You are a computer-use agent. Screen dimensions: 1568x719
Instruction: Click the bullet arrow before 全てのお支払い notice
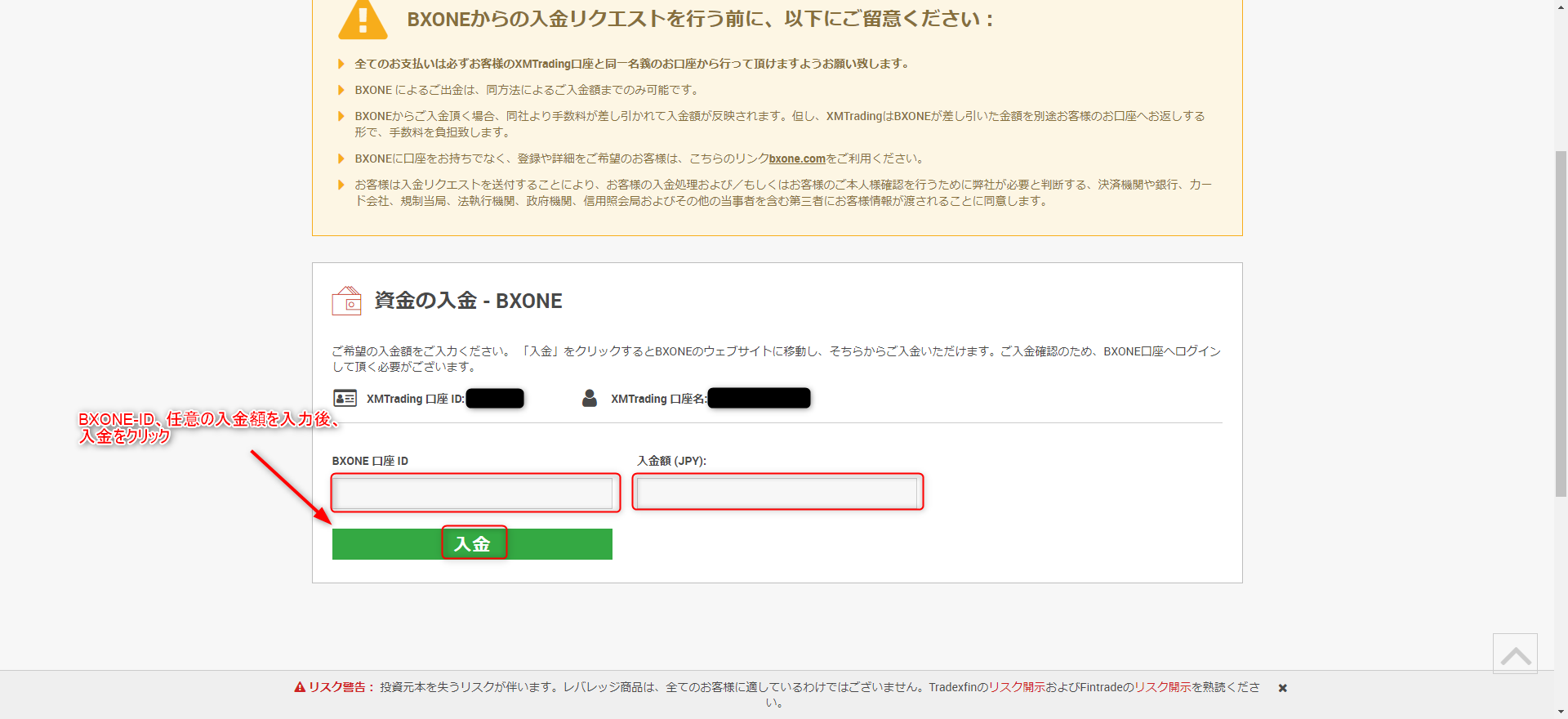[341, 64]
